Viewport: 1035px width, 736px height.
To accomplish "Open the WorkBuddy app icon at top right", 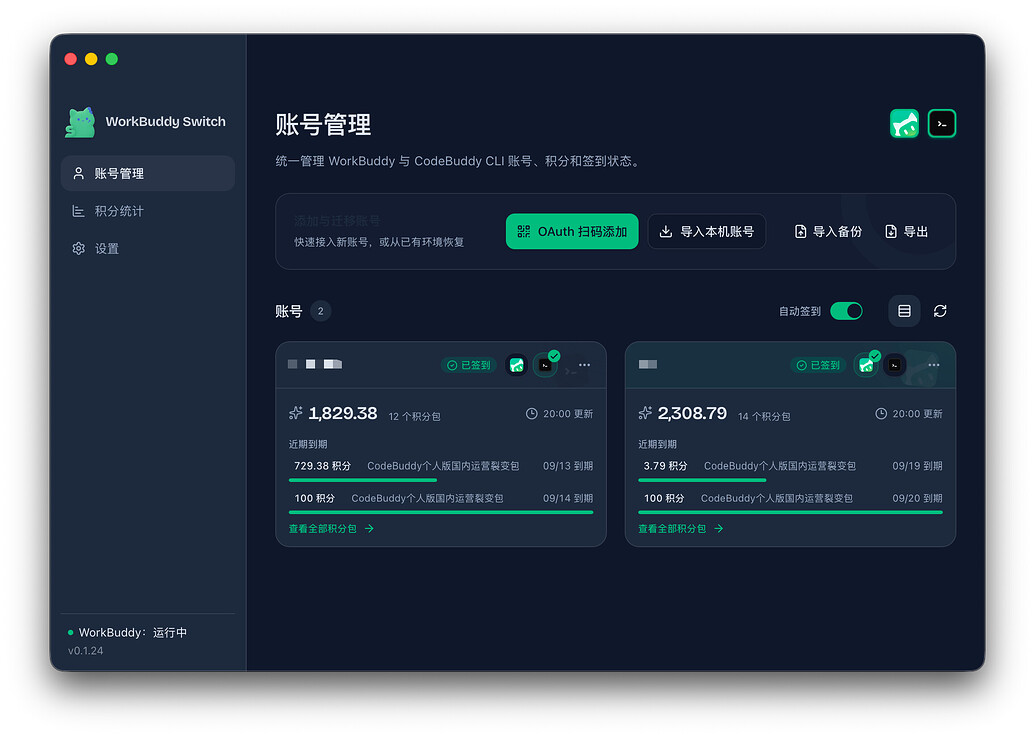I will click(x=904, y=123).
